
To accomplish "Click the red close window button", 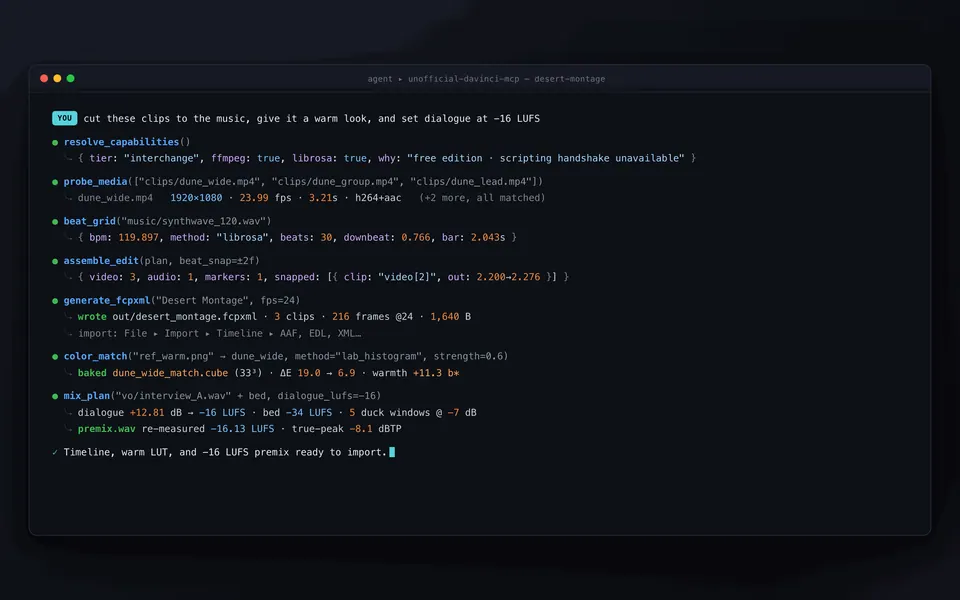I will click(x=44, y=78).
